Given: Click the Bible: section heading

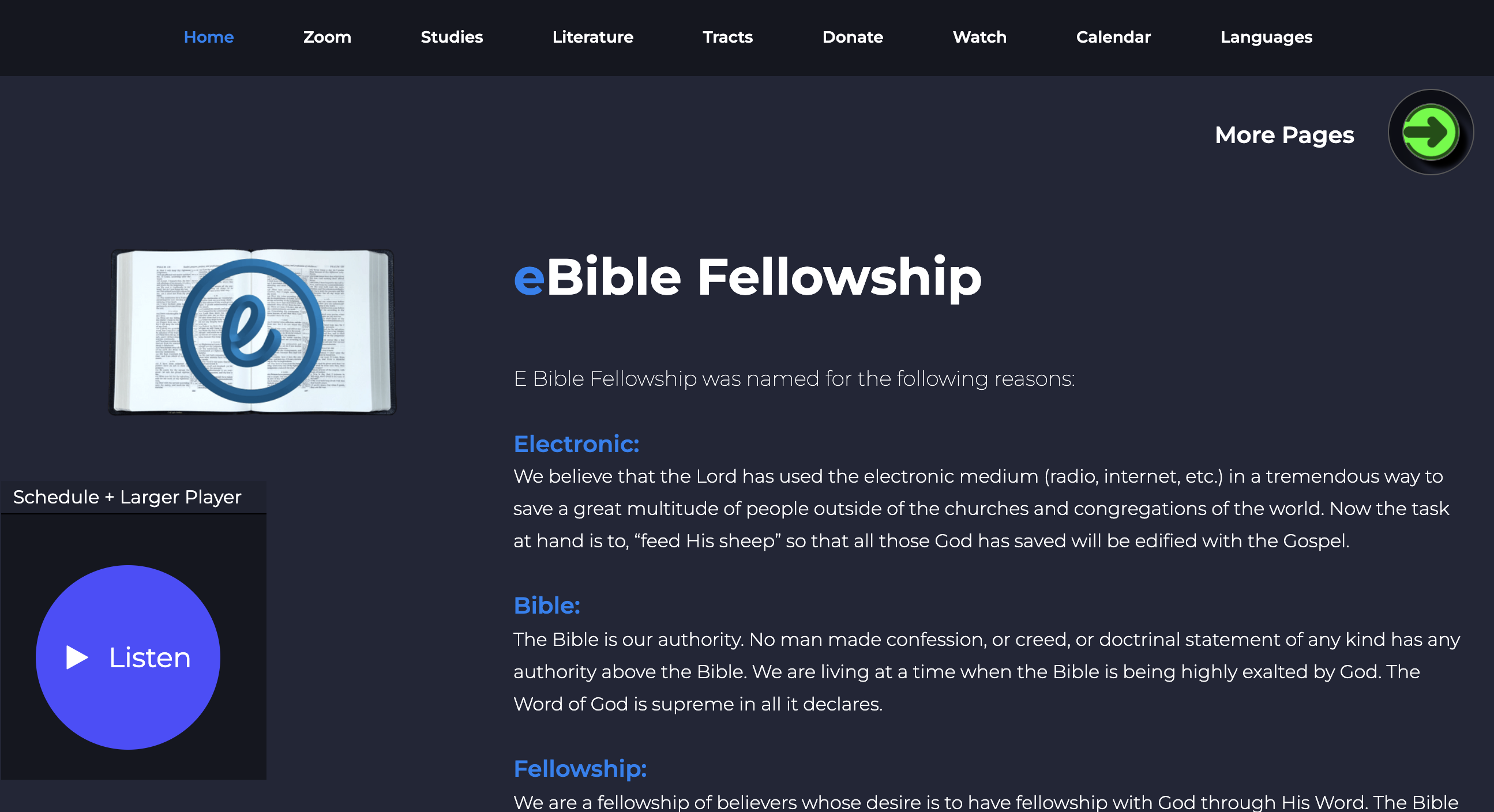Looking at the screenshot, I should (x=547, y=605).
